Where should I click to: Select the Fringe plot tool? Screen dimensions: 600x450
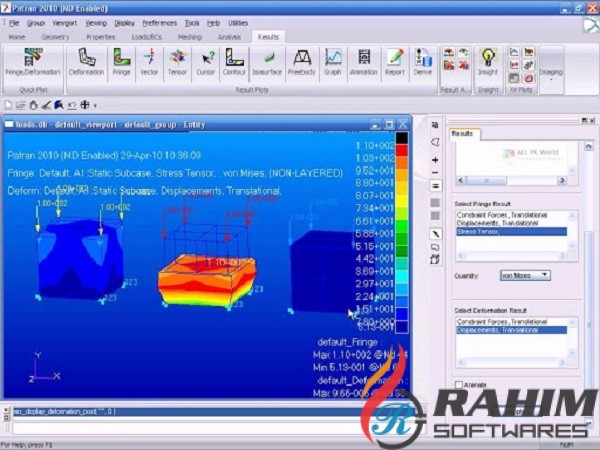pyautogui.click(x=121, y=62)
